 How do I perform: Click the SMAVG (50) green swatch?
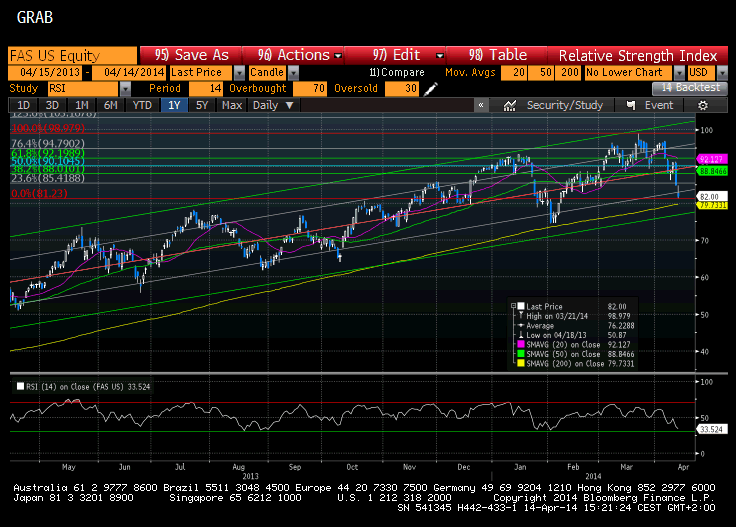click(x=521, y=354)
